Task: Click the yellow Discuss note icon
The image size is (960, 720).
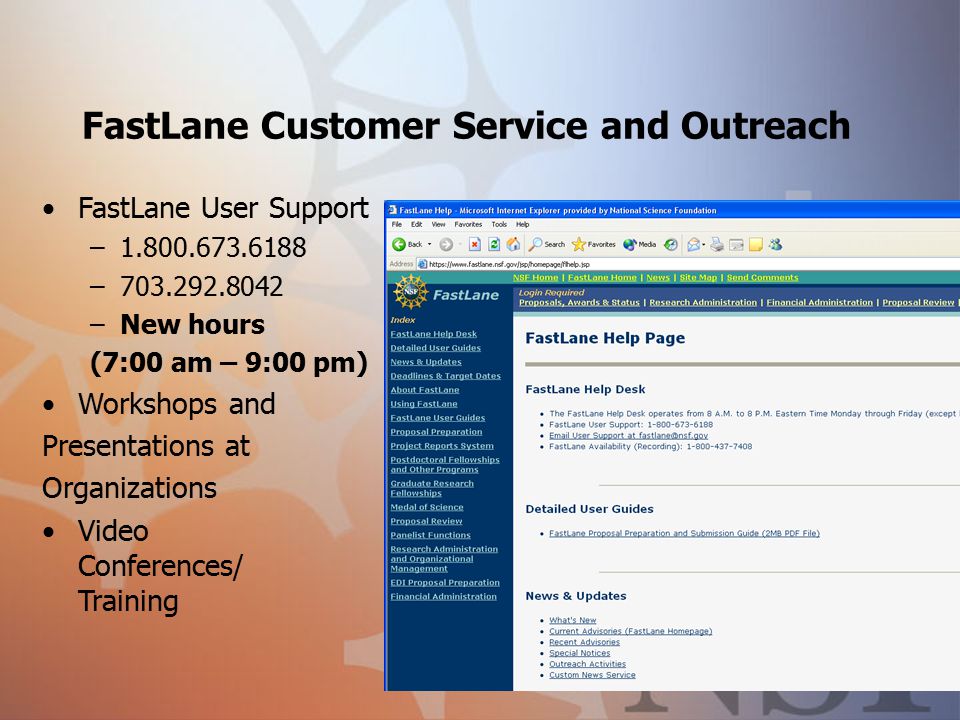Action: coord(756,244)
